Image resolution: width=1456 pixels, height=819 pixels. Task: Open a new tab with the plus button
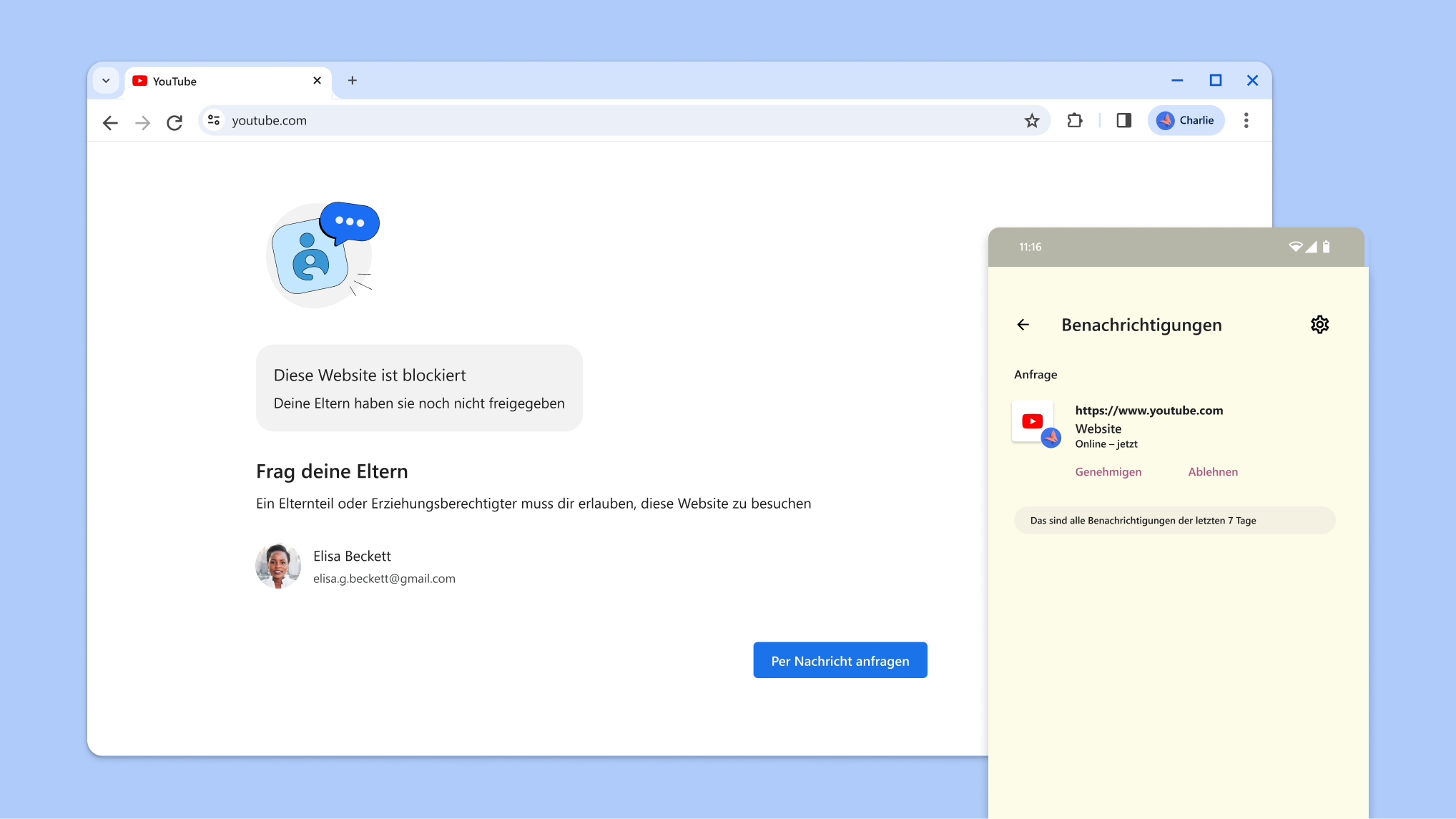click(x=352, y=80)
